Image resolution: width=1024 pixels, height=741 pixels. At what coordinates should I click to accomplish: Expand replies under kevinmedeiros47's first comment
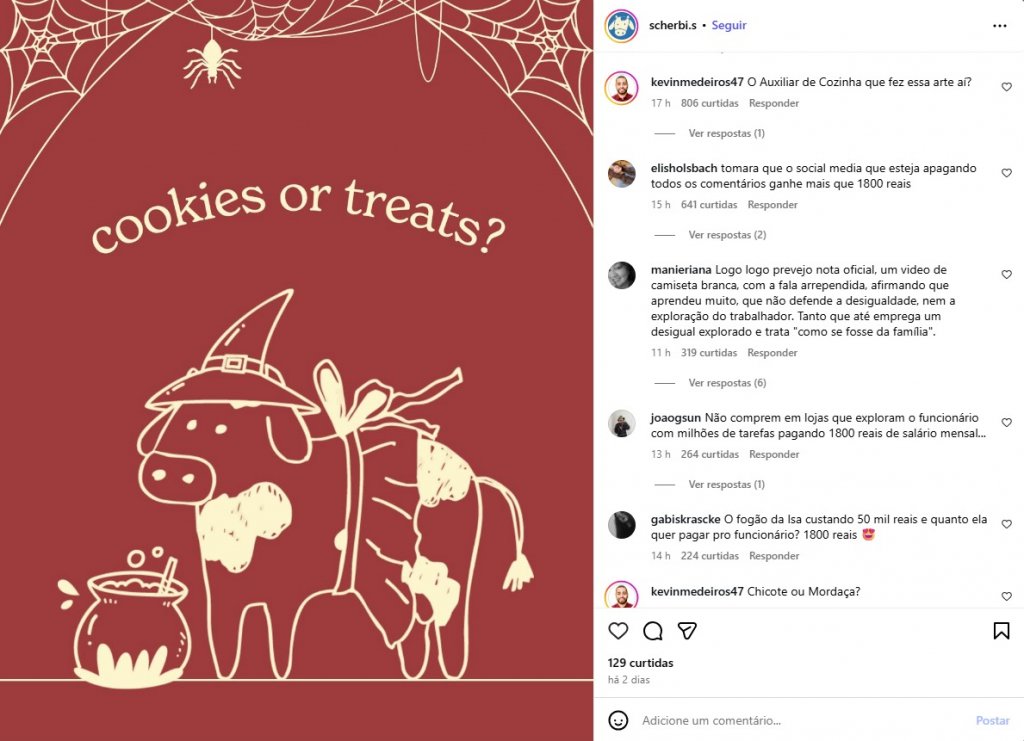[726, 133]
